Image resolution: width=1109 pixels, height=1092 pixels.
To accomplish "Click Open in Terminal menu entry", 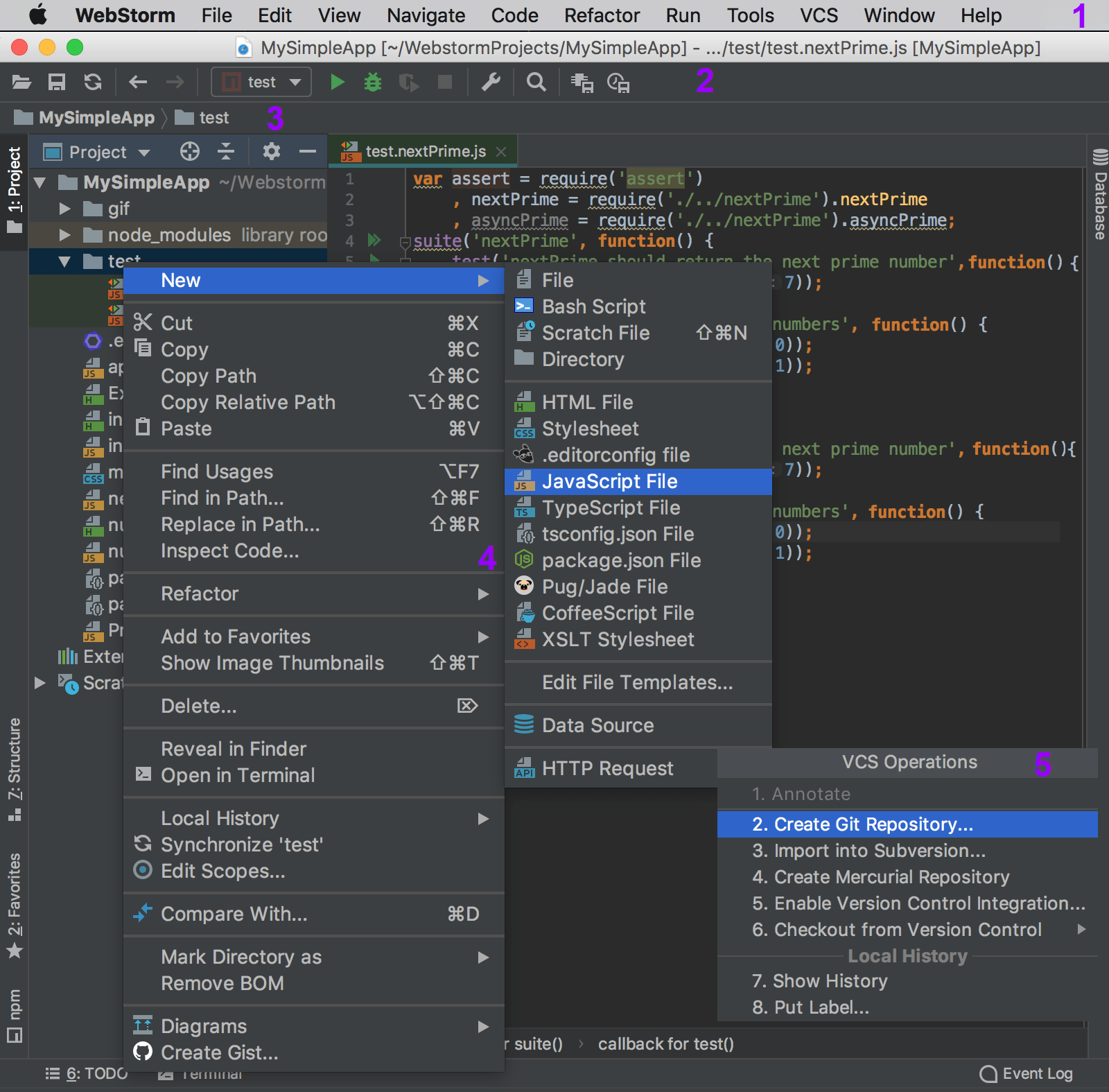I will 314,776.
